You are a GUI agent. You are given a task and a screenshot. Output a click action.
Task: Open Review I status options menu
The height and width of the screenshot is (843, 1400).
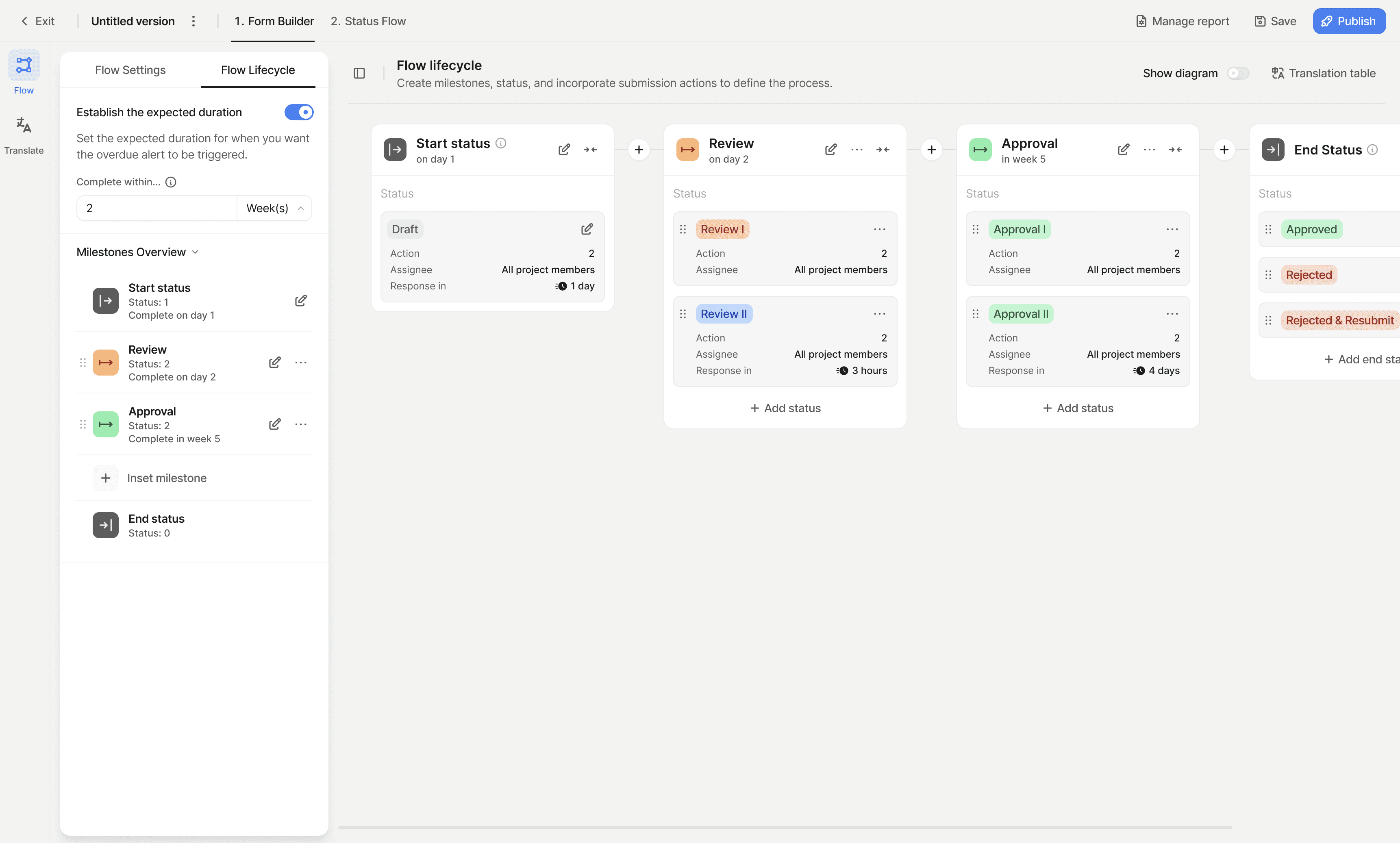879,230
